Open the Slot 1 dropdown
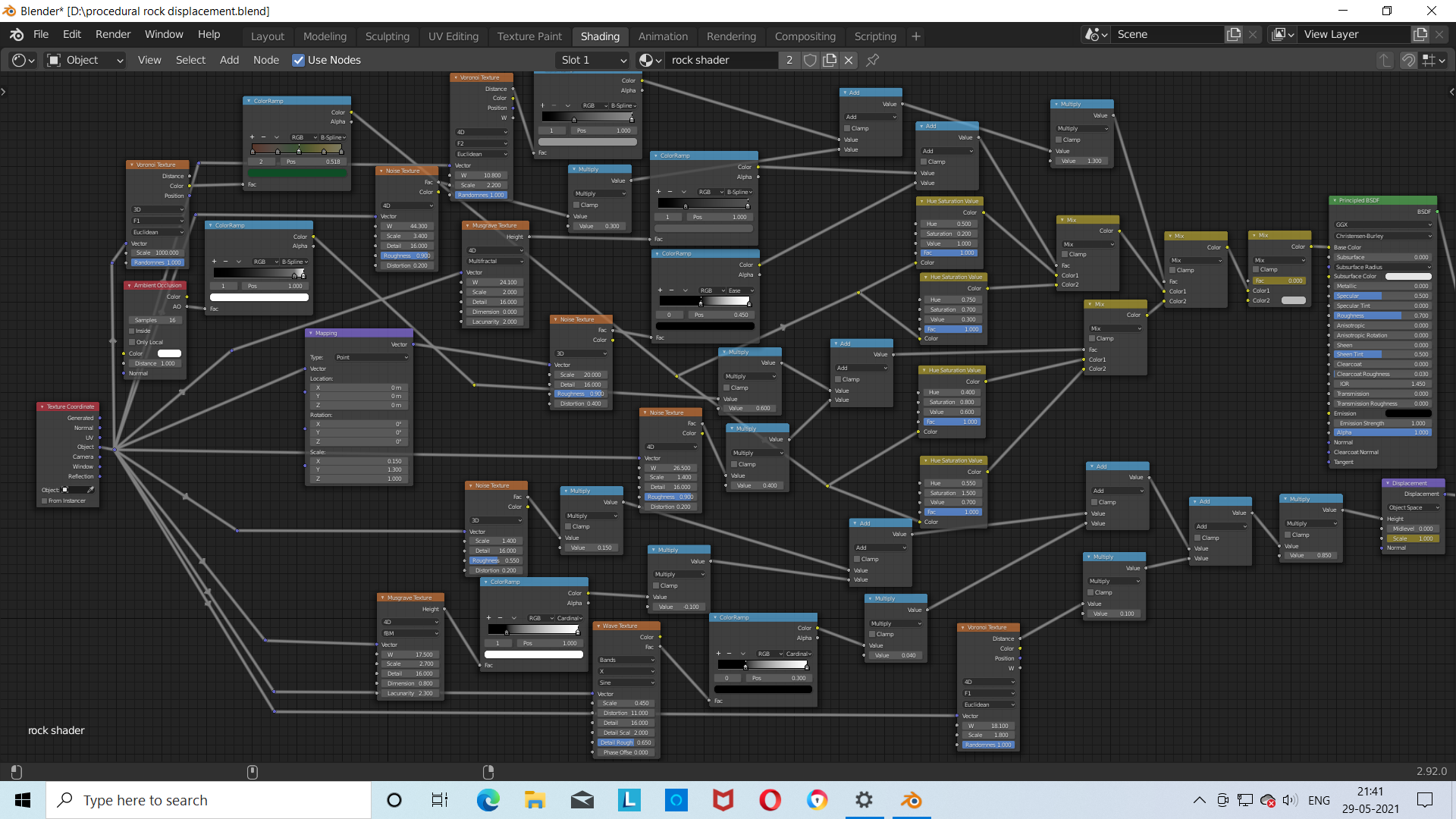Screen dimensions: 1456x819 (594, 60)
